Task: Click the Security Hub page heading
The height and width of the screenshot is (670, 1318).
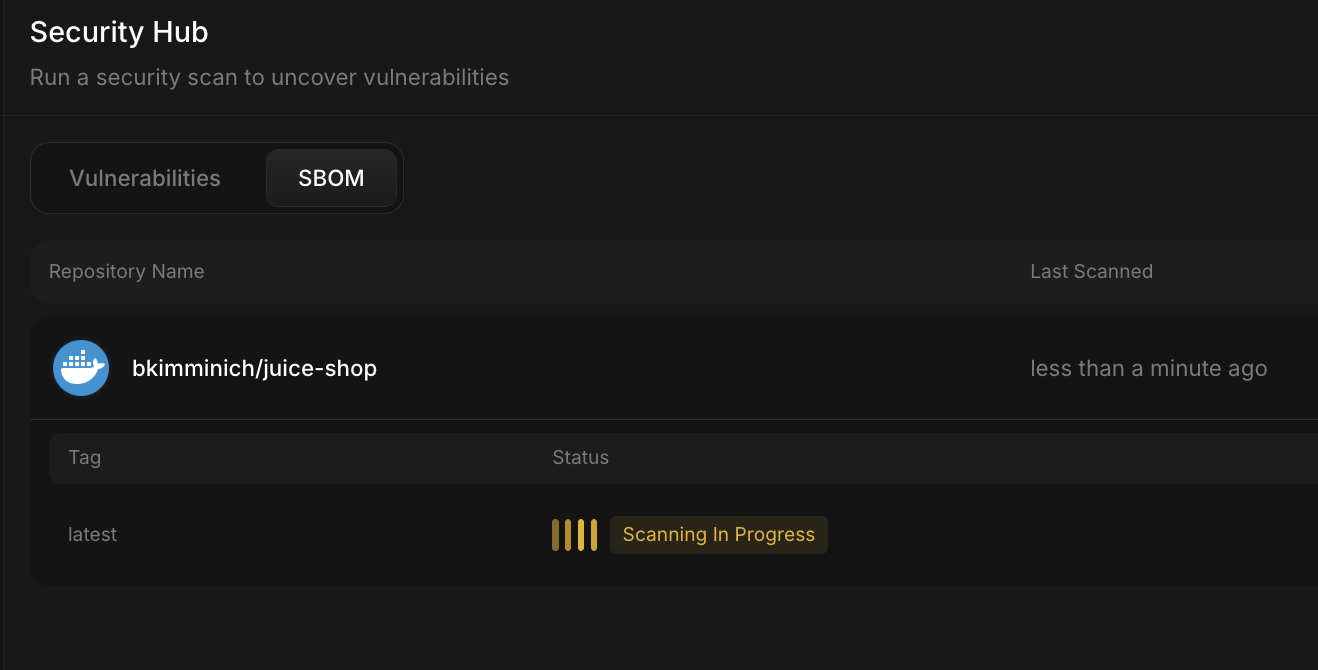Action: (119, 31)
